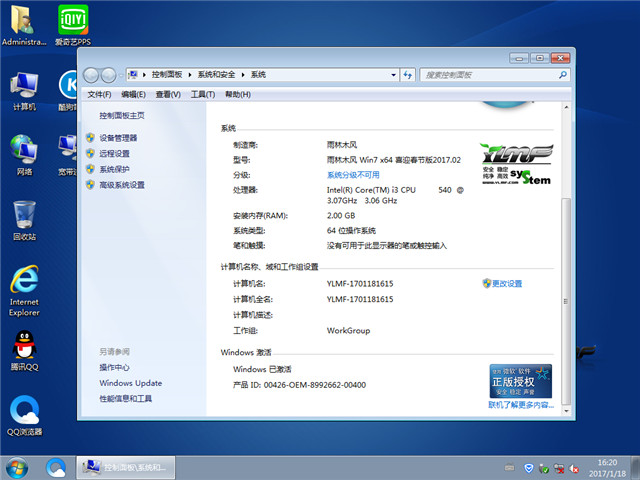Screen dimensions: 640x480
Task: Open the 查看(V) menu
Action: tap(168, 94)
